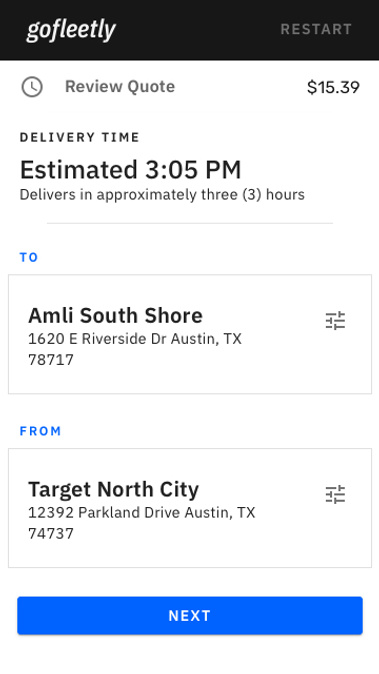Image resolution: width=379 pixels, height=674 pixels.
Task: Click the Amli South Shore title
Action: click(x=115, y=316)
